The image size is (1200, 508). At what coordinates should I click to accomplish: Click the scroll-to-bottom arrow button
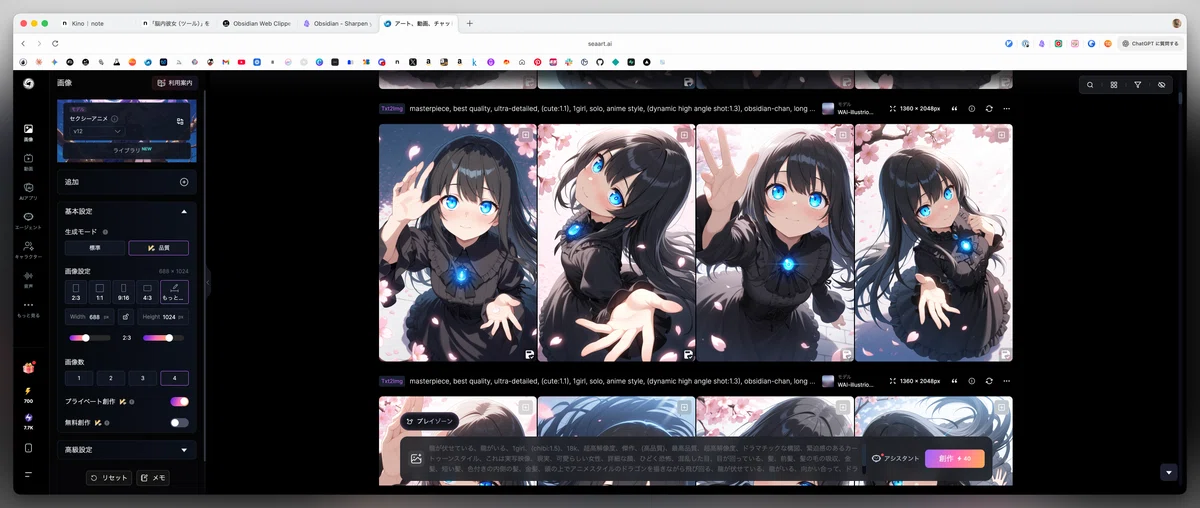pyautogui.click(x=1169, y=472)
